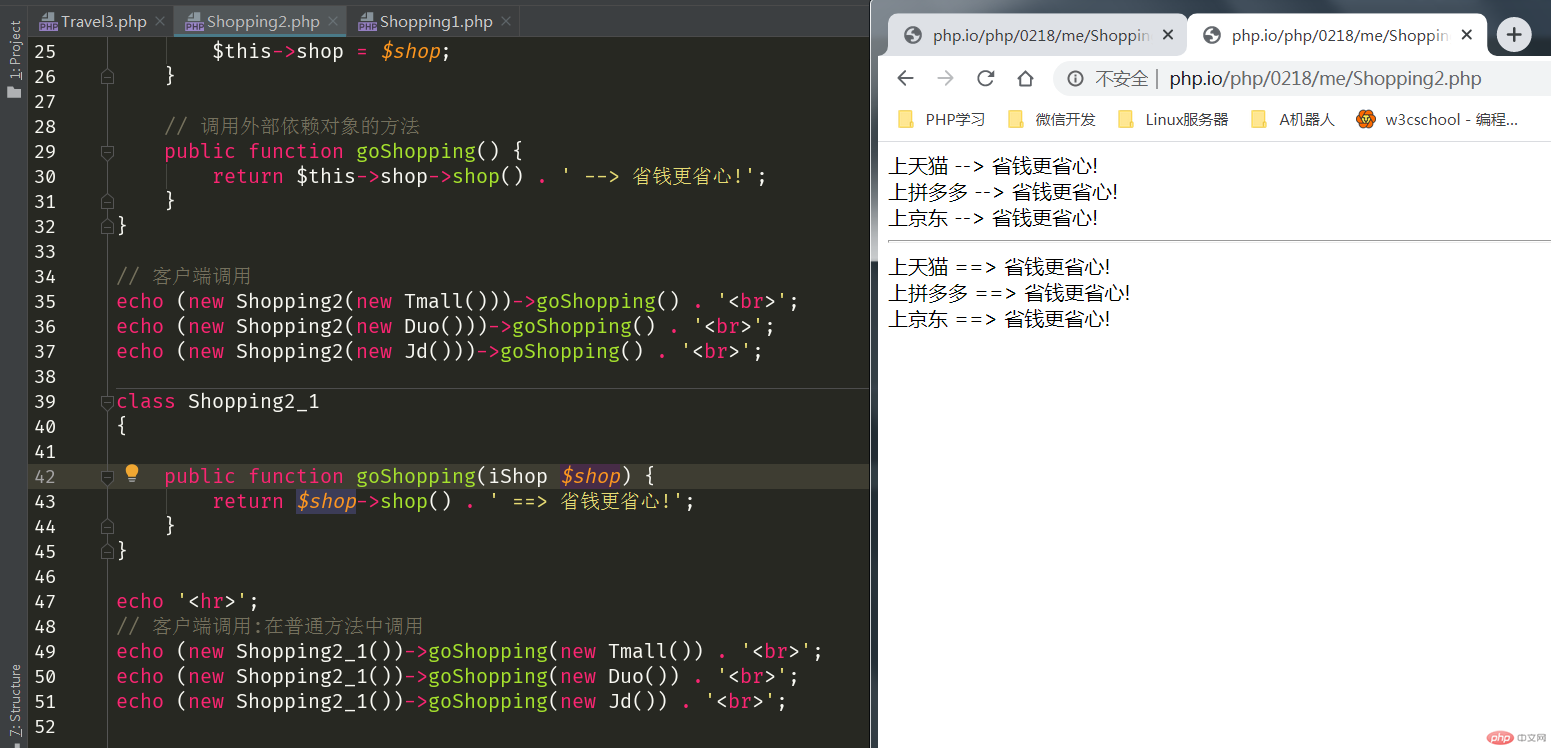The width and height of the screenshot is (1551, 748).
Task: Click line number 35 in the gutter
Action: click(44, 301)
